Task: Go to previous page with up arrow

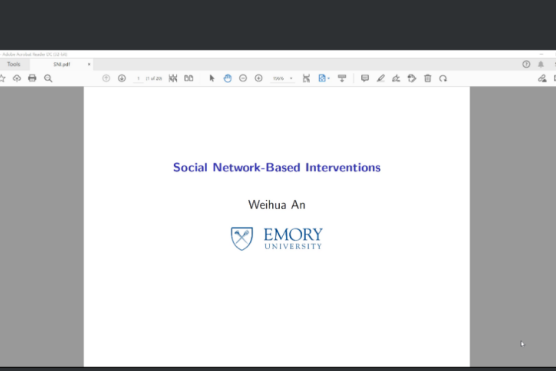Action: tap(106, 78)
